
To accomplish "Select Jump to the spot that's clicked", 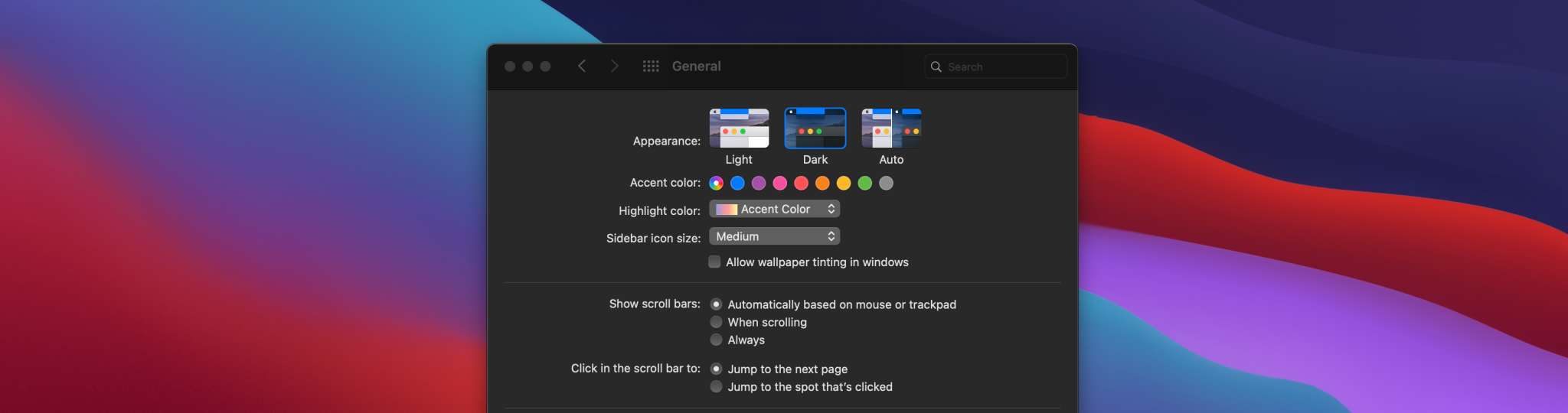I will click(x=717, y=387).
